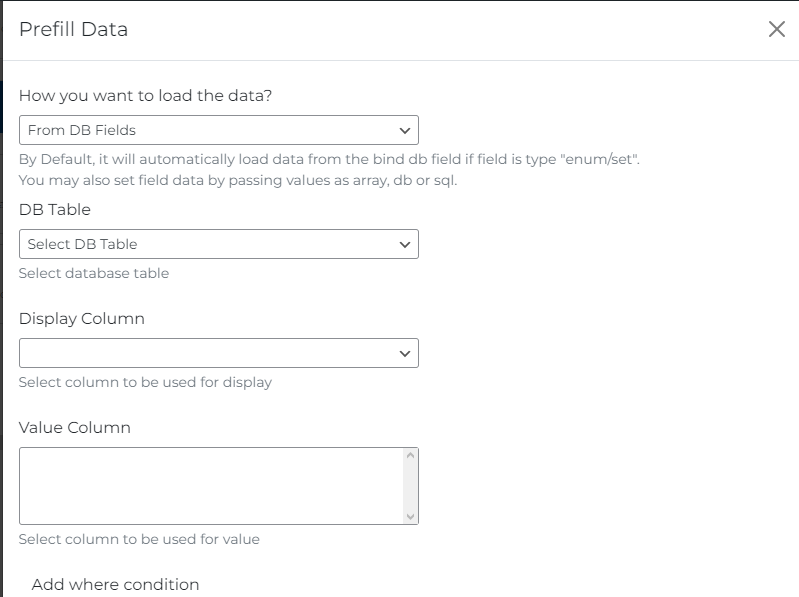Expand the empty Display Column dropdown
Screen dimensions: 799x597
coord(218,353)
